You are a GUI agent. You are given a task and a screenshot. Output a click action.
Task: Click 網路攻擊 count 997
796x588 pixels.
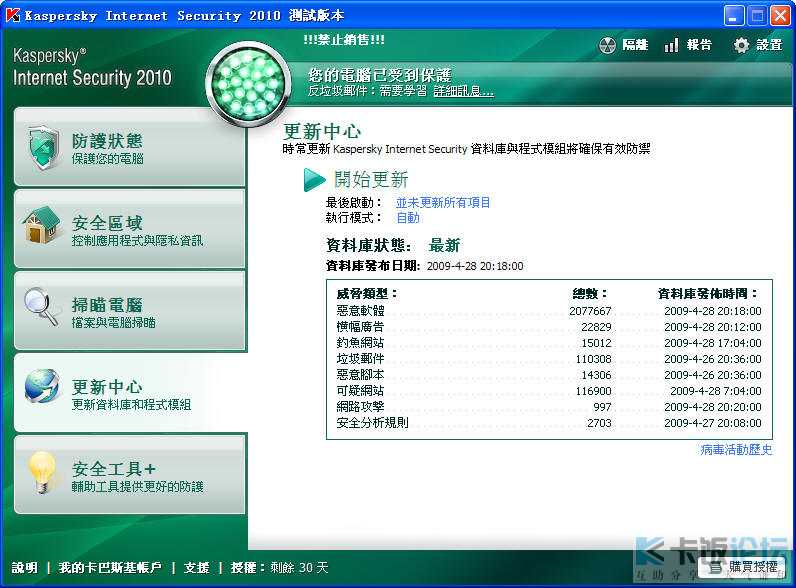(602, 407)
